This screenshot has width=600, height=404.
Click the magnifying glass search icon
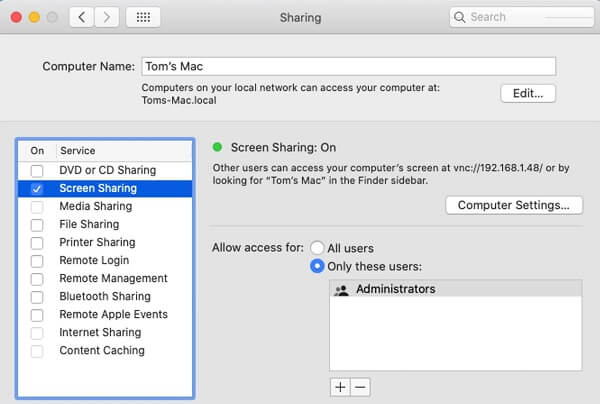point(461,17)
